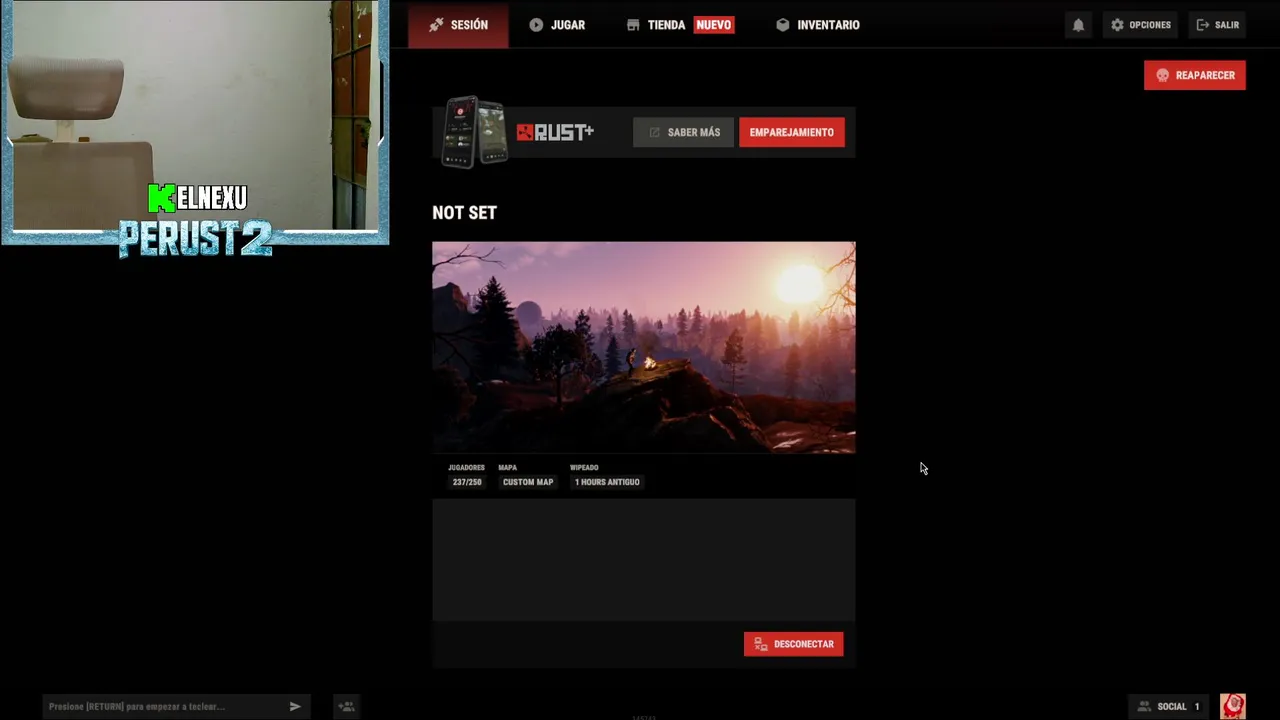
Task: Open the Sesión tab
Action: 458,25
